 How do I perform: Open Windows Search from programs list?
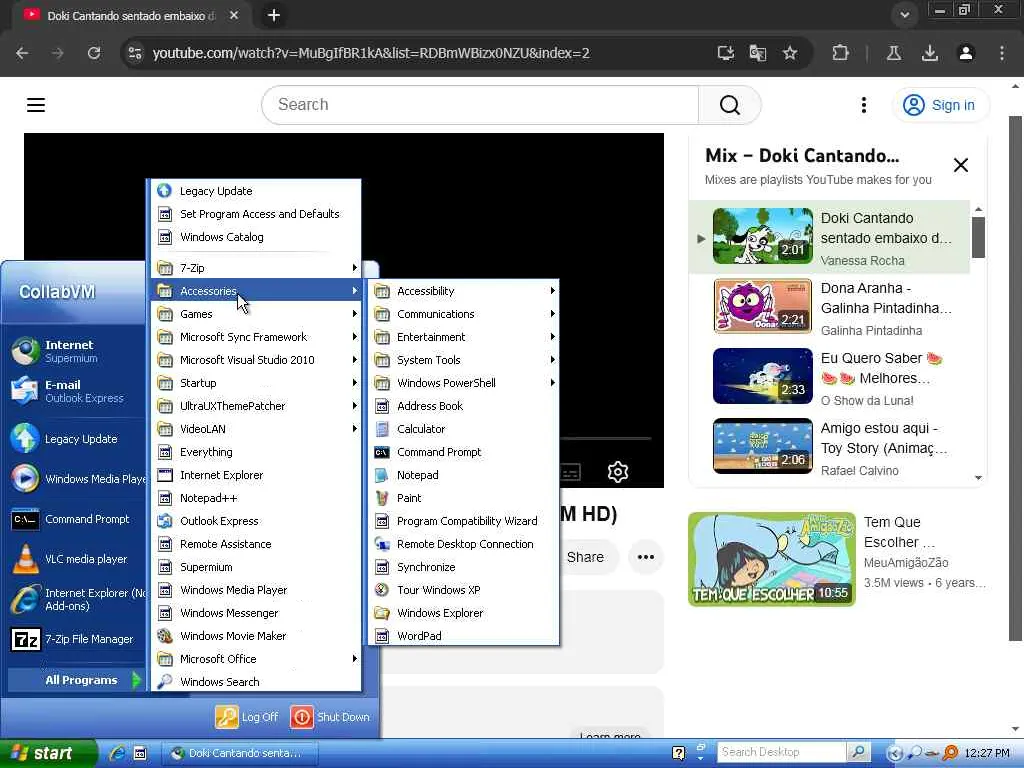click(256, 682)
